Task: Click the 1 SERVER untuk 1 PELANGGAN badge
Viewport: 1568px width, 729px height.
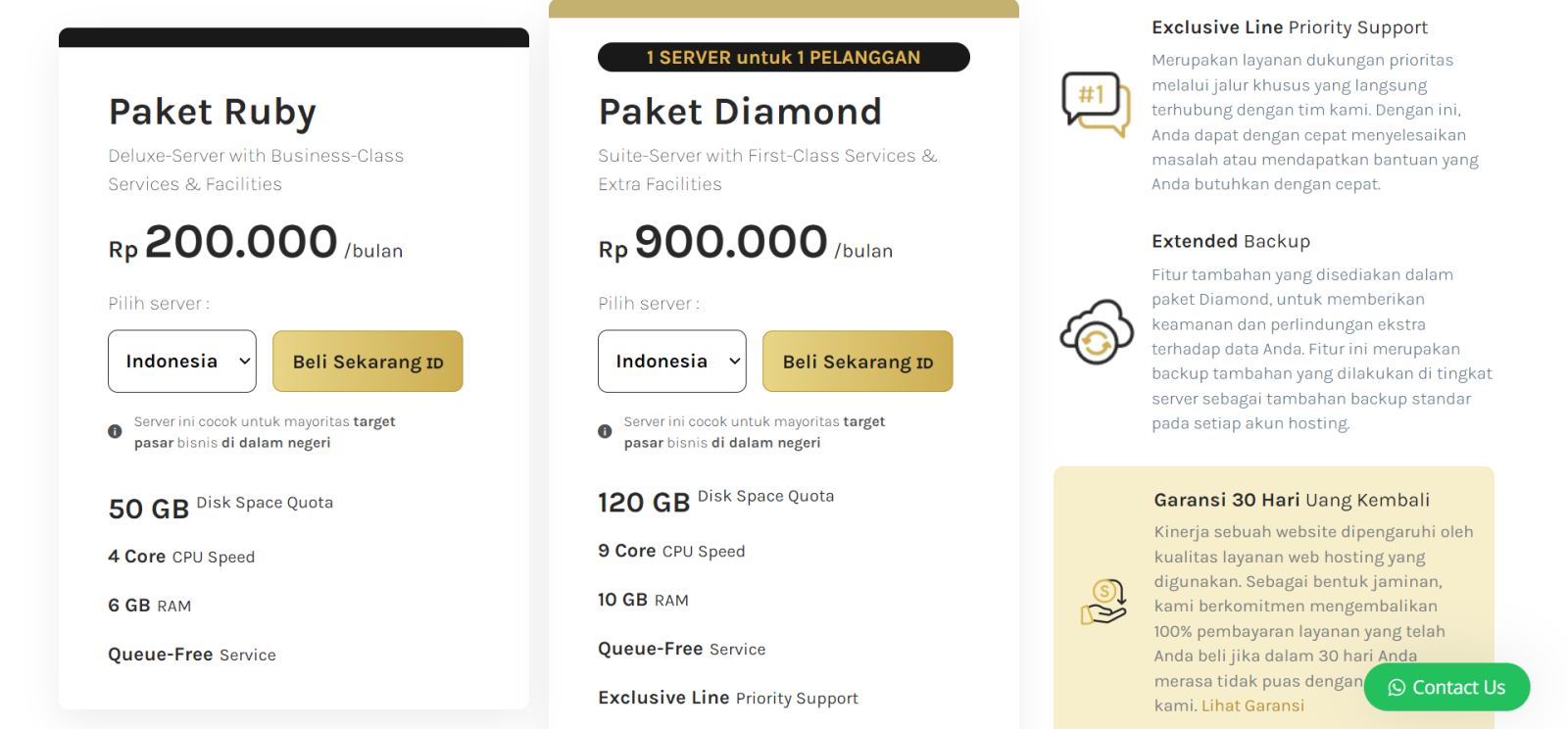Action: tap(783, 56)
